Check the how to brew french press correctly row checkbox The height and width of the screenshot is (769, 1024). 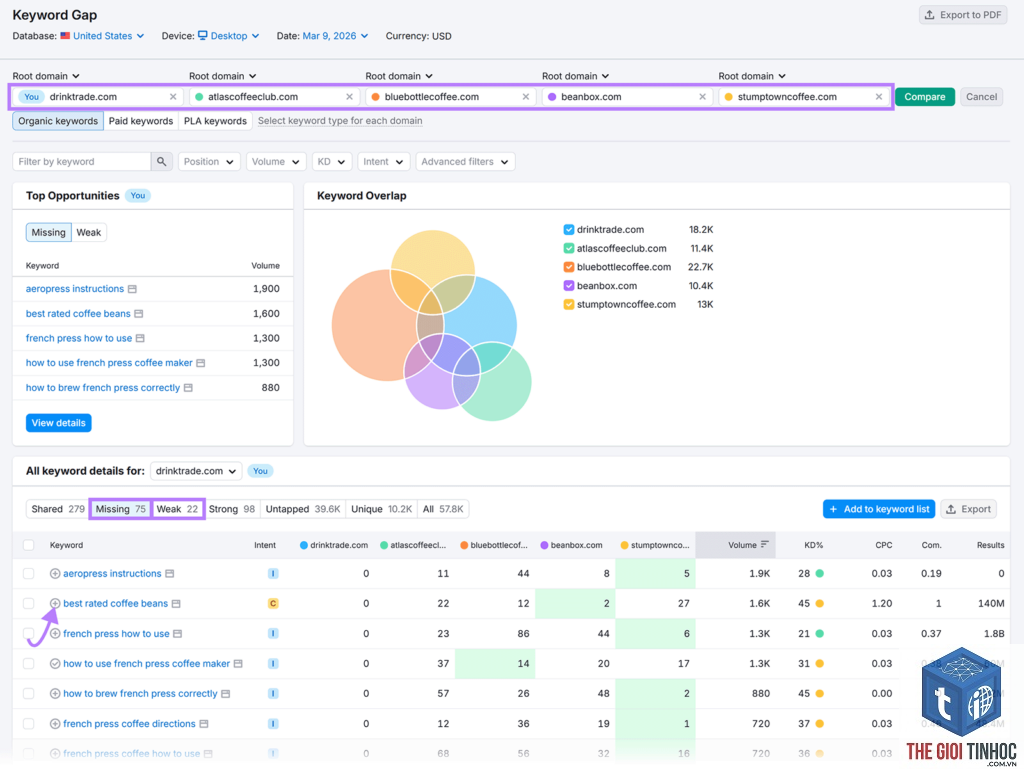[x=29, y=694]
